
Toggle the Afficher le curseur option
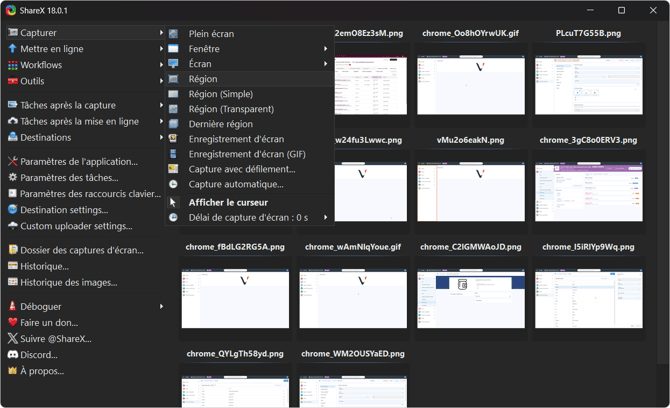point(229,202)
